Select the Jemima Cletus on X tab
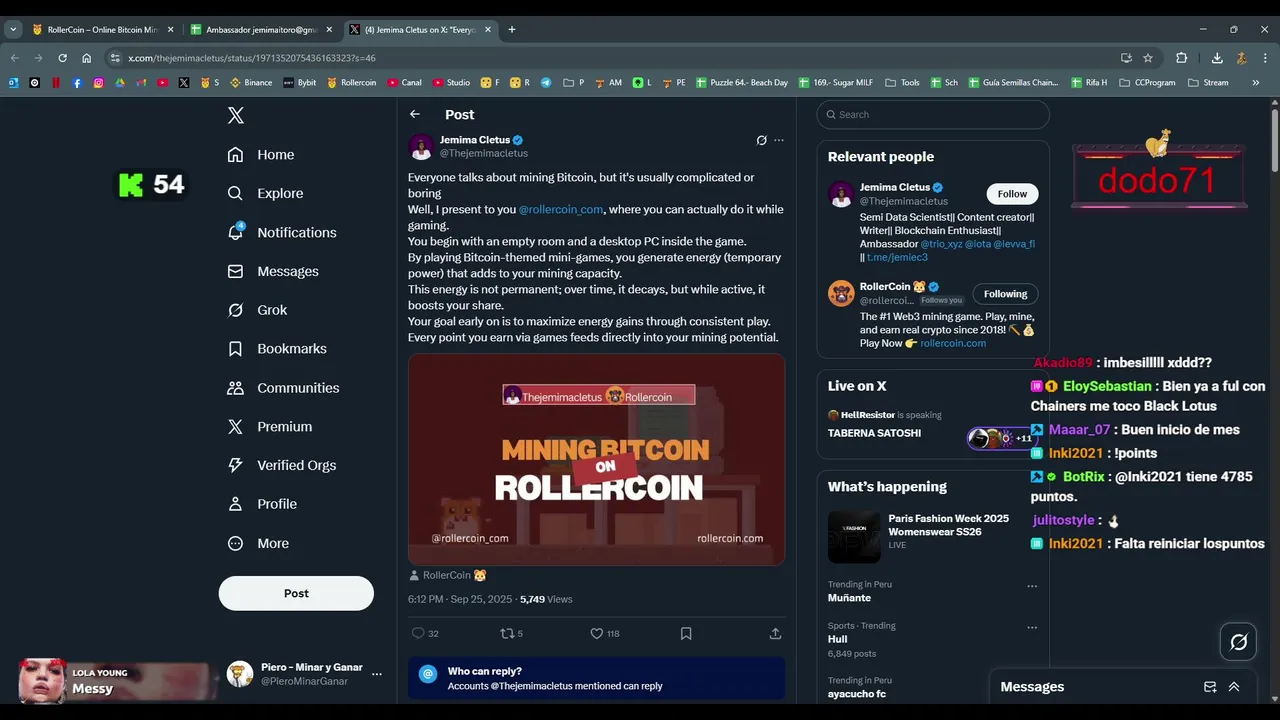The height and width of the screenshot is (720, 1280). pyautogui.click(x=420, y=29)
